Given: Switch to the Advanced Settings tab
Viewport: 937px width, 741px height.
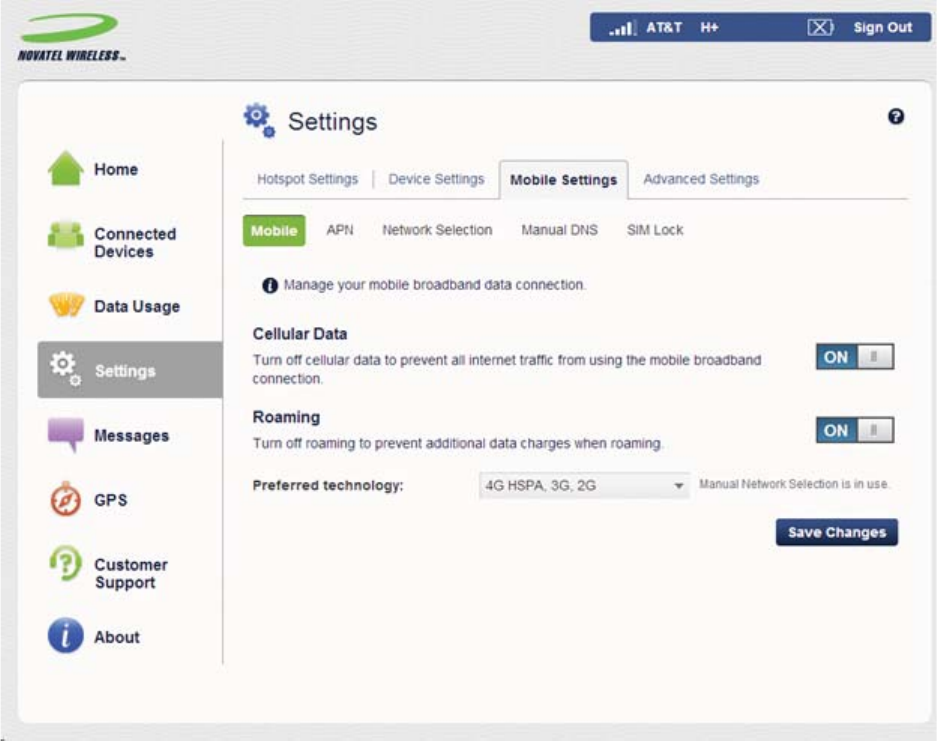Looking at the screenshot, I should coord(701,179).
